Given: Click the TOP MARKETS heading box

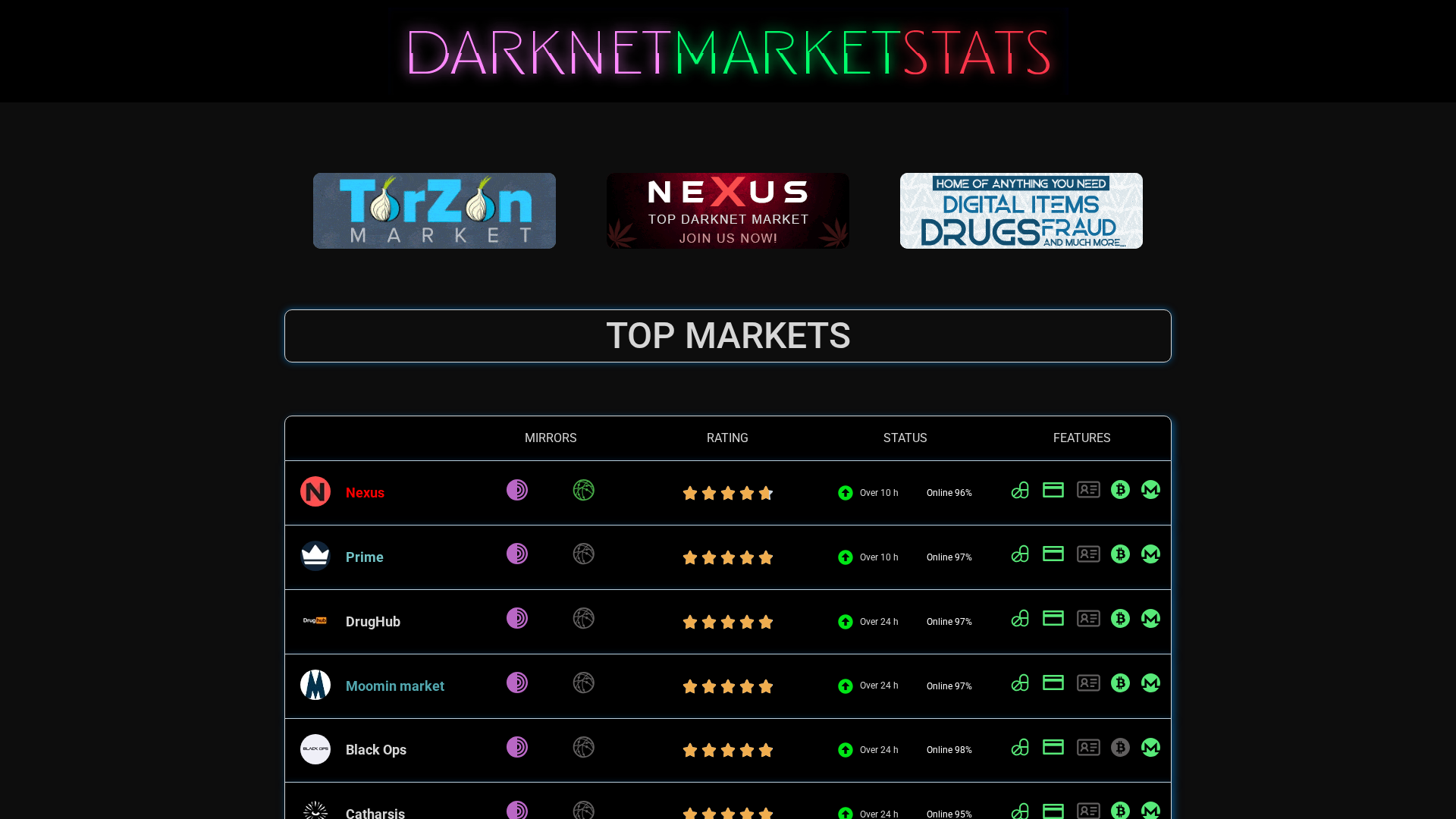Looking at the screenshot, I should point(728,336).
